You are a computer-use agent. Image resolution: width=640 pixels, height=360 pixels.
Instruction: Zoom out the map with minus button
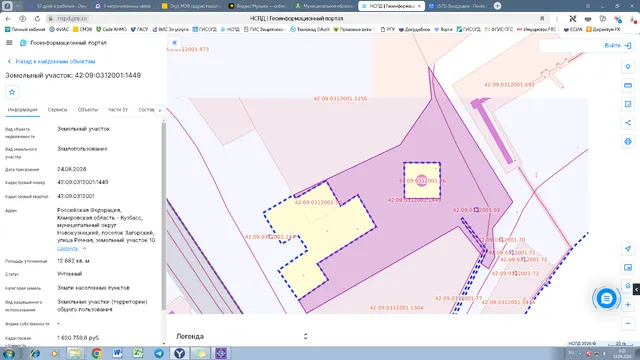click(x=628, y=323)
